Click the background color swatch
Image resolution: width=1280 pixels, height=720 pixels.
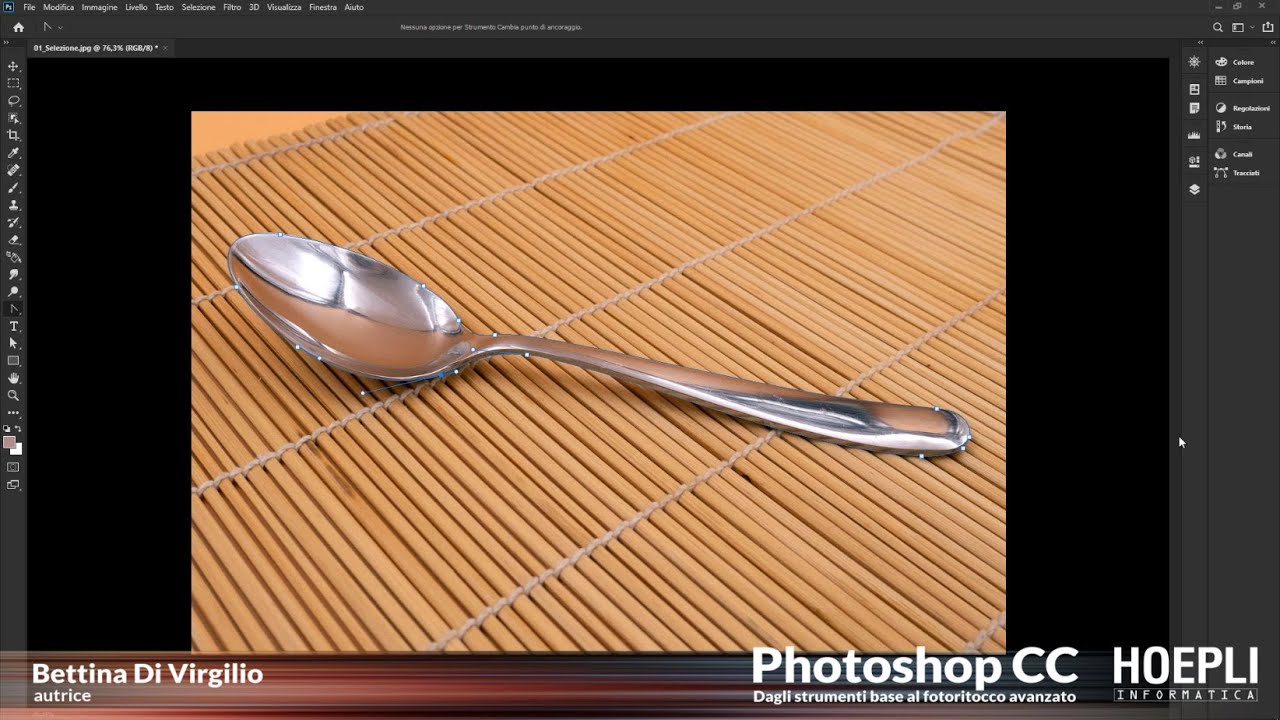[17, 450]
